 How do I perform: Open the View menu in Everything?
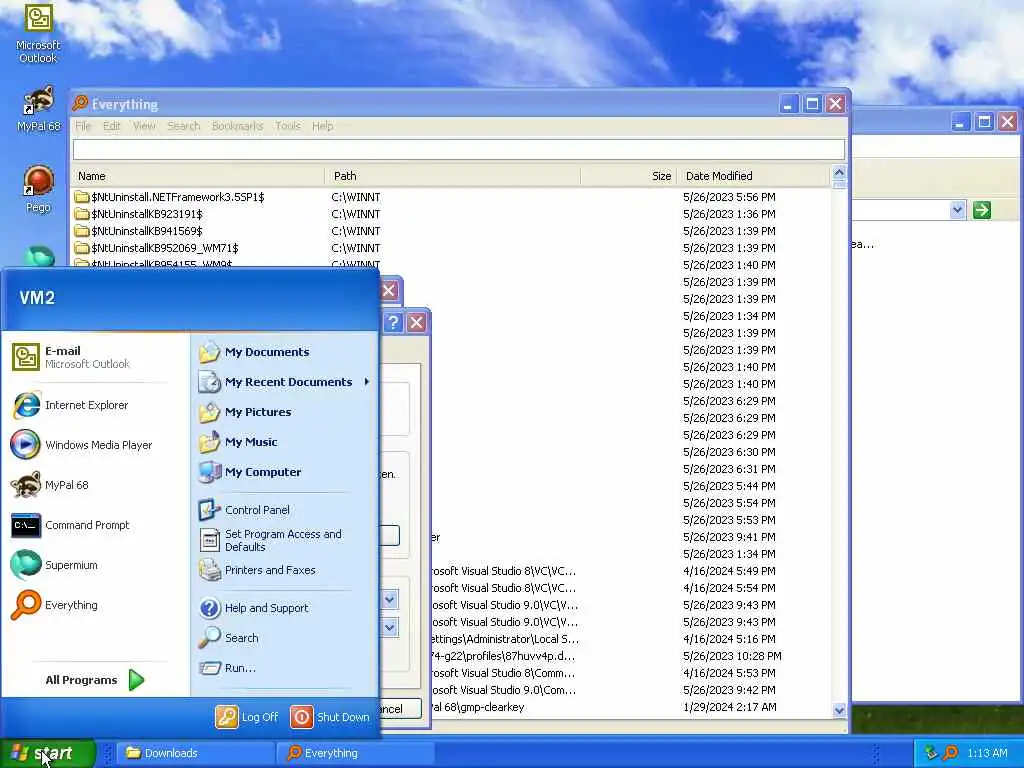click(144, 126)
